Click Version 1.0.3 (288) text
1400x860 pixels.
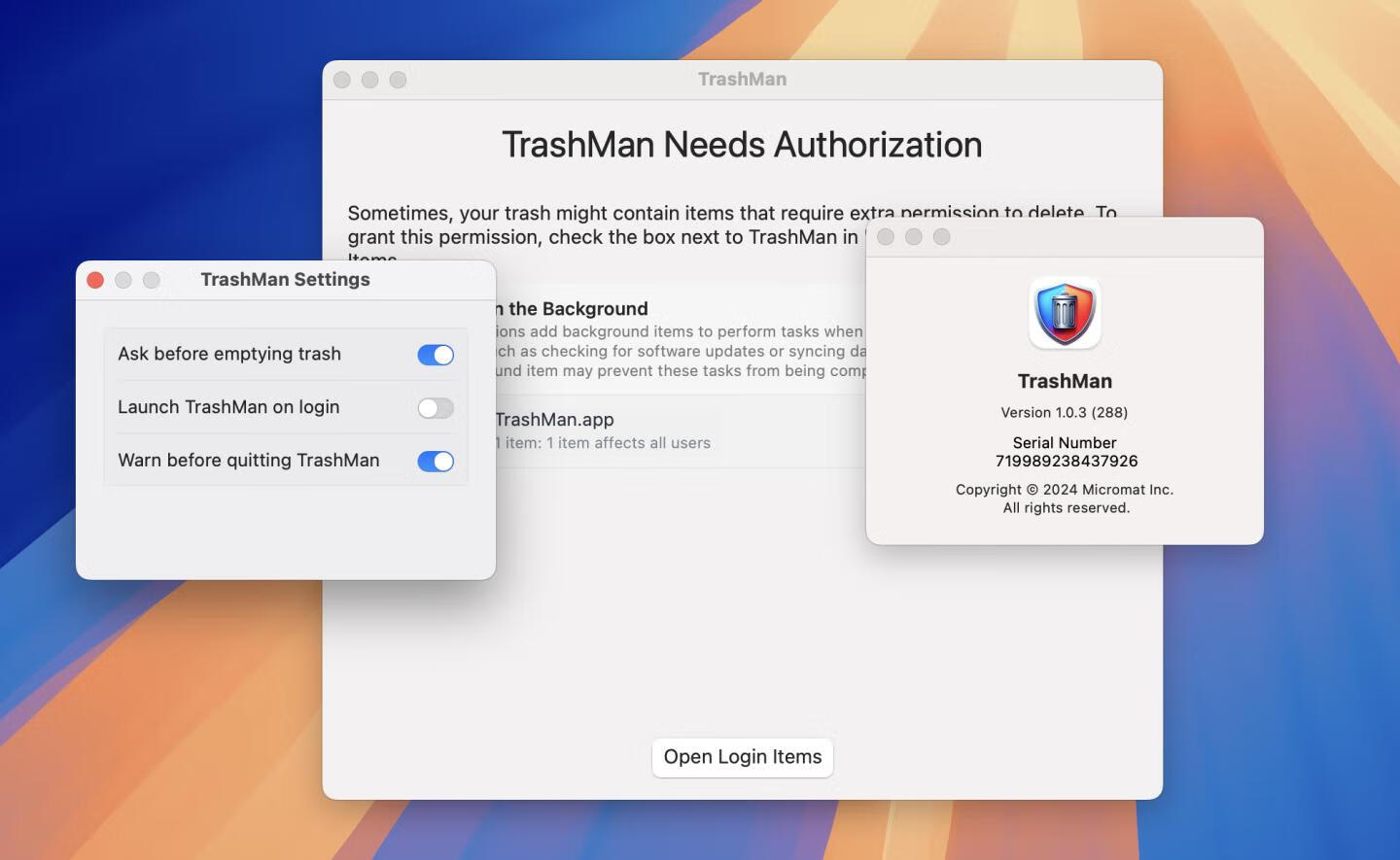pyautogui.click(x=1065, y=412)
